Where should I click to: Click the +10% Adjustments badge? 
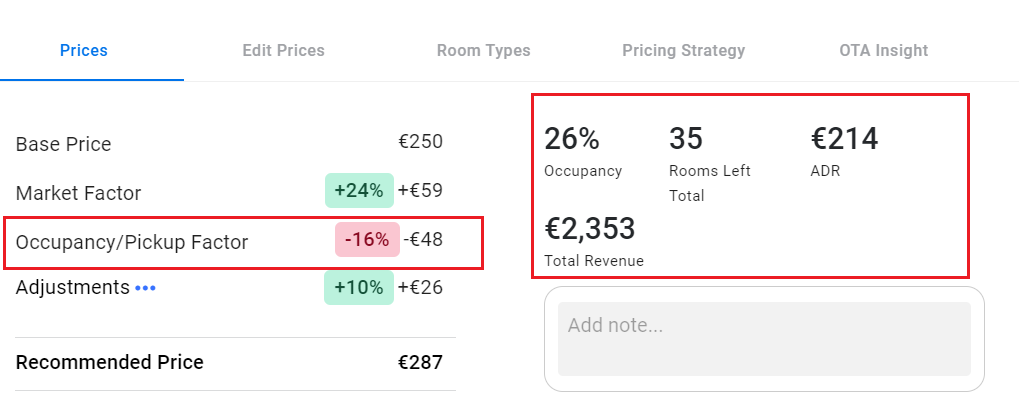359,288
